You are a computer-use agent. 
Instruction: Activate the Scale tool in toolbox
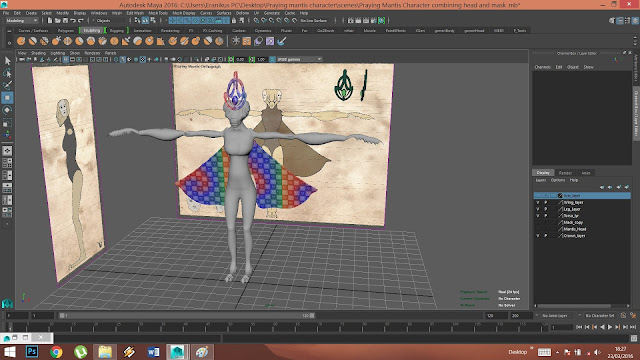click(7, 122)
